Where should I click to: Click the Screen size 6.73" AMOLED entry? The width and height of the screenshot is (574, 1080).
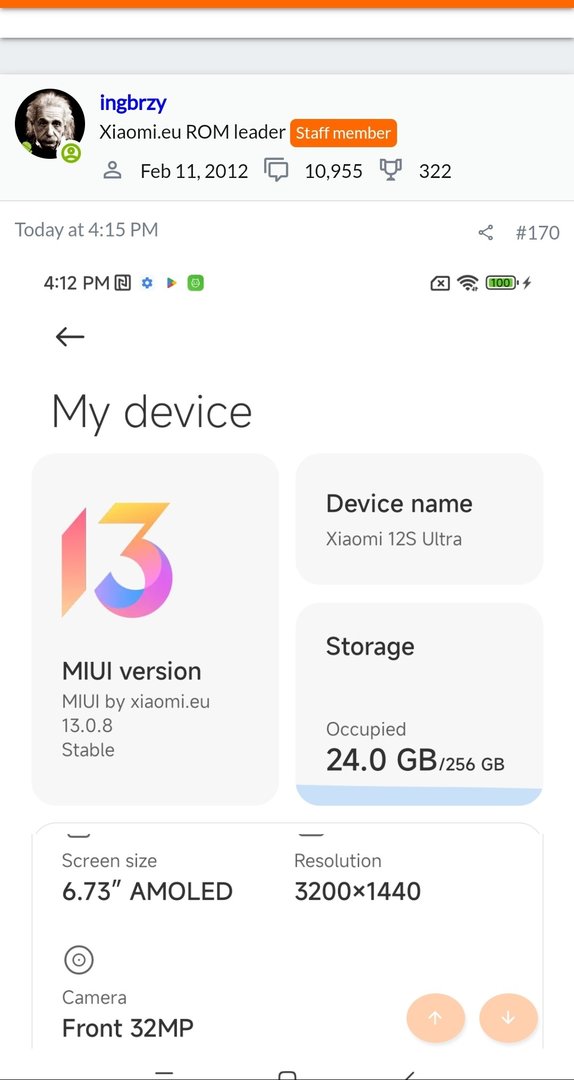coord(147,878)
